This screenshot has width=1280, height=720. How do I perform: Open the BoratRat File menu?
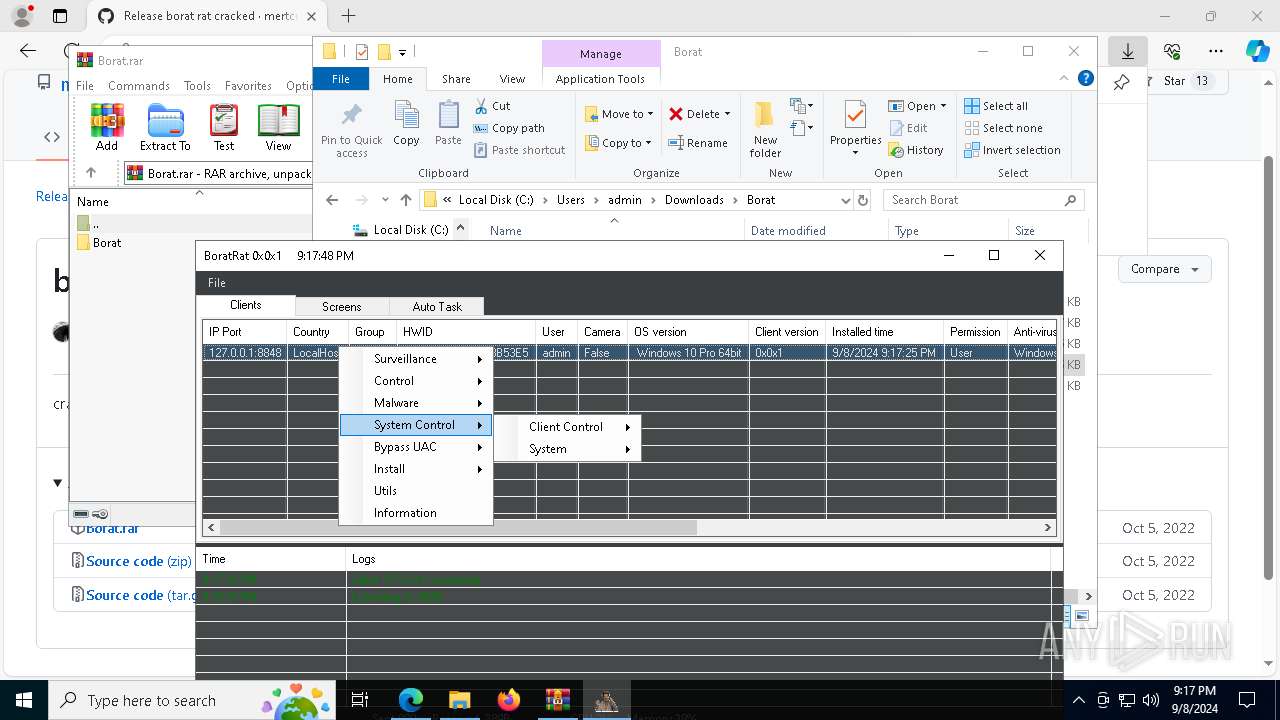(x=216, y=283)
